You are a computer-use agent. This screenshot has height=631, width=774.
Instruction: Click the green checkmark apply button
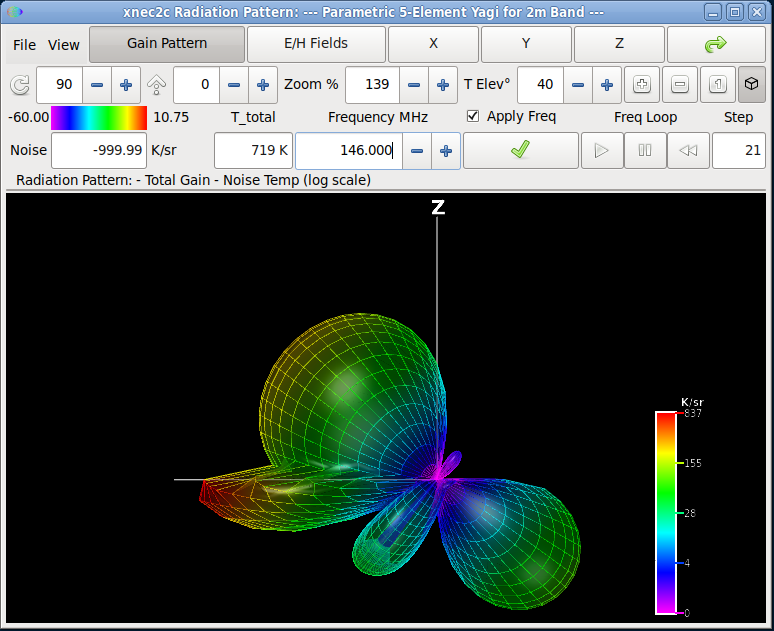pyautogui.click(x=521, y=151)
